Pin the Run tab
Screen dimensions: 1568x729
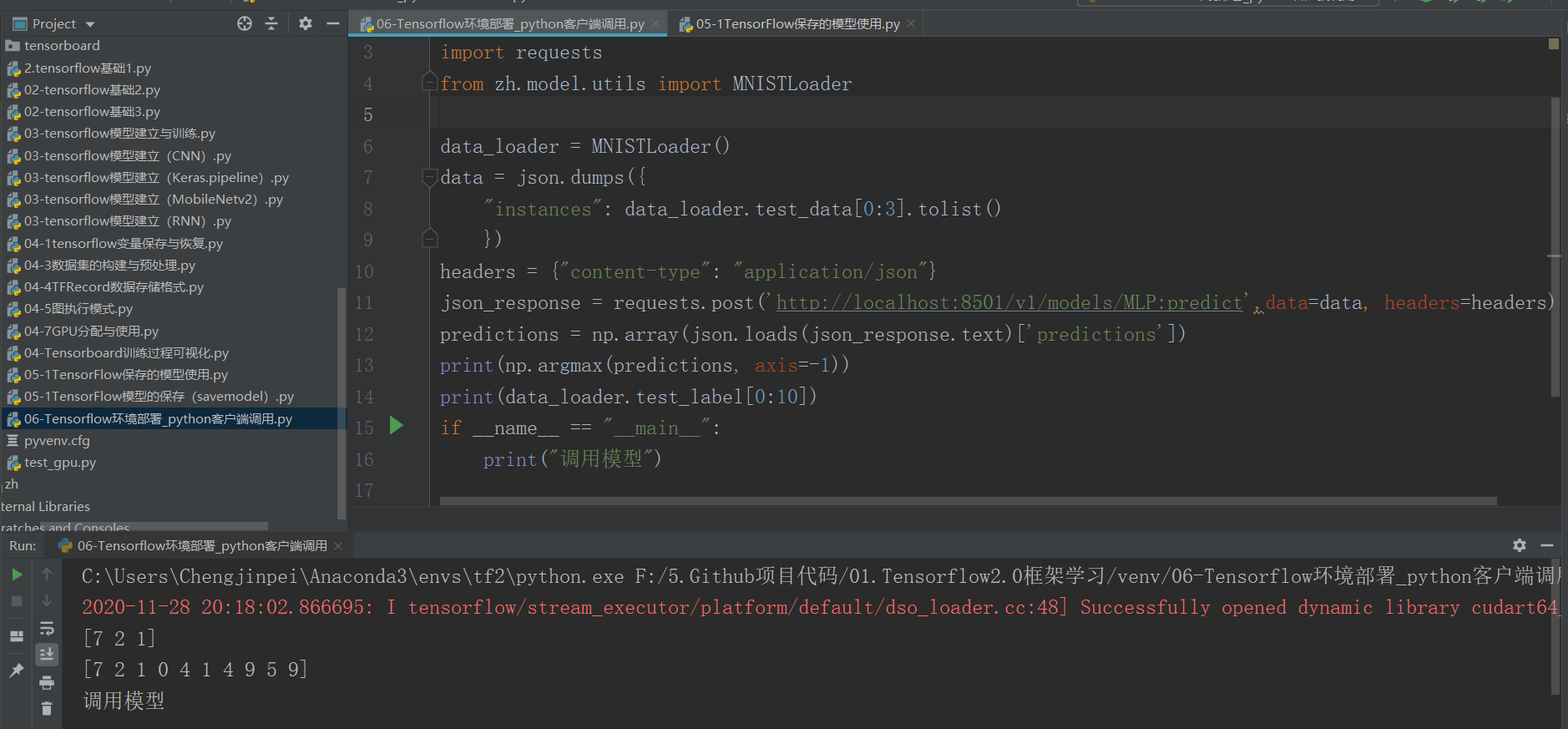click(x=17, y=670)
